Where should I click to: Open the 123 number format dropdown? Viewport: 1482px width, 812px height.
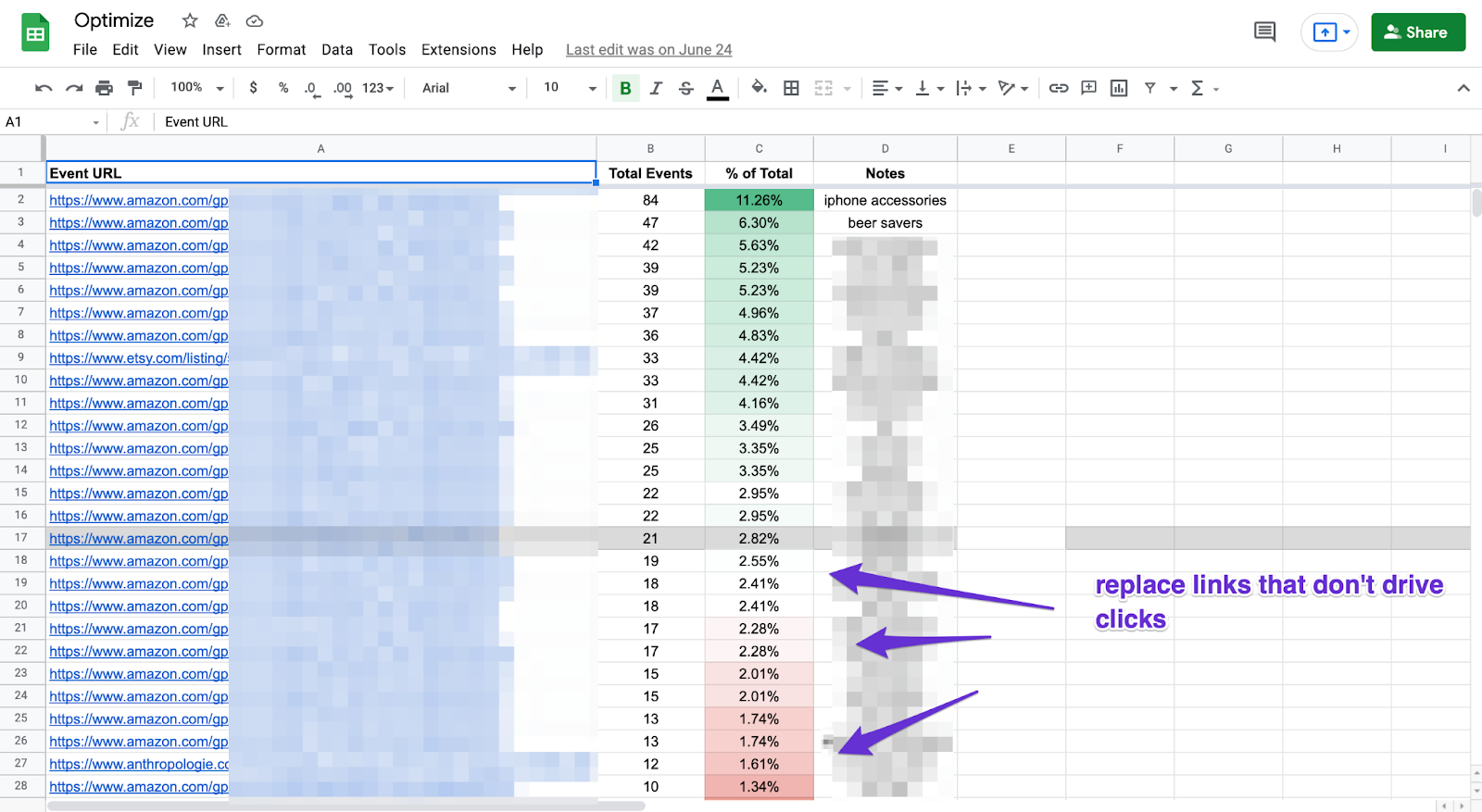tap(378, 88)
